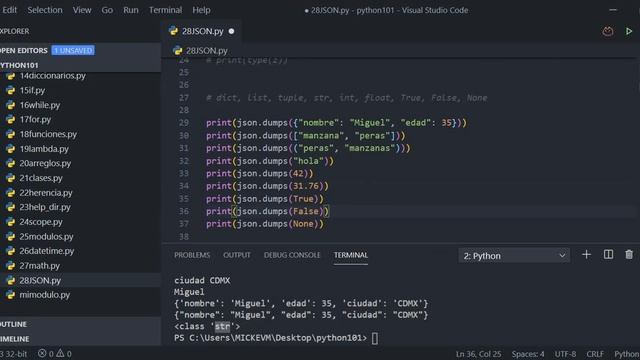Click the Python icon next to 14diccionarios.py
The width and height of the screenshot is (640, 360).
point(11,76)
